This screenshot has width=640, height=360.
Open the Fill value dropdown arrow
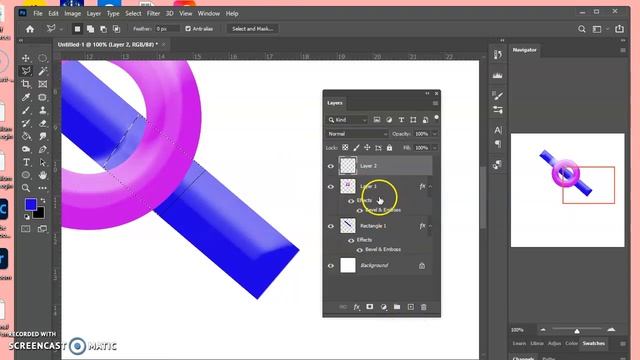coord(435,148)
